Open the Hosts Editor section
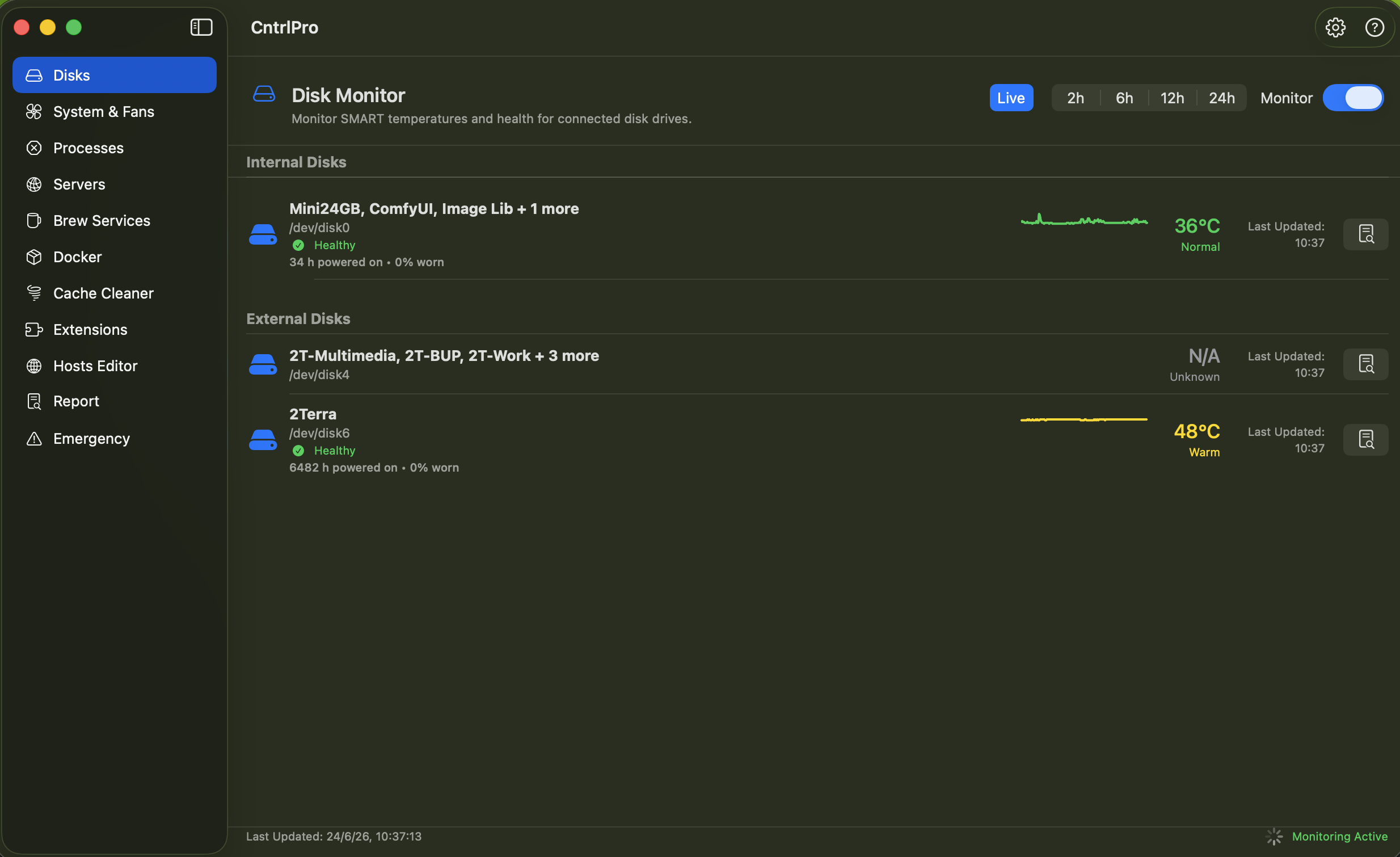 114,366
